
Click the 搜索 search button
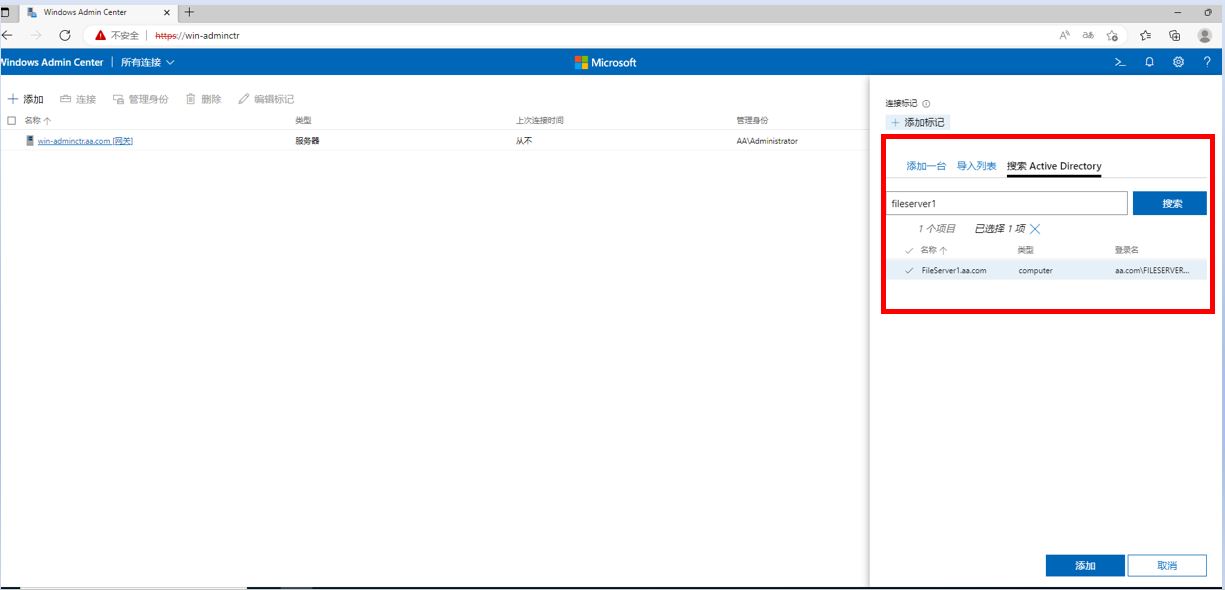[1169, 202]
